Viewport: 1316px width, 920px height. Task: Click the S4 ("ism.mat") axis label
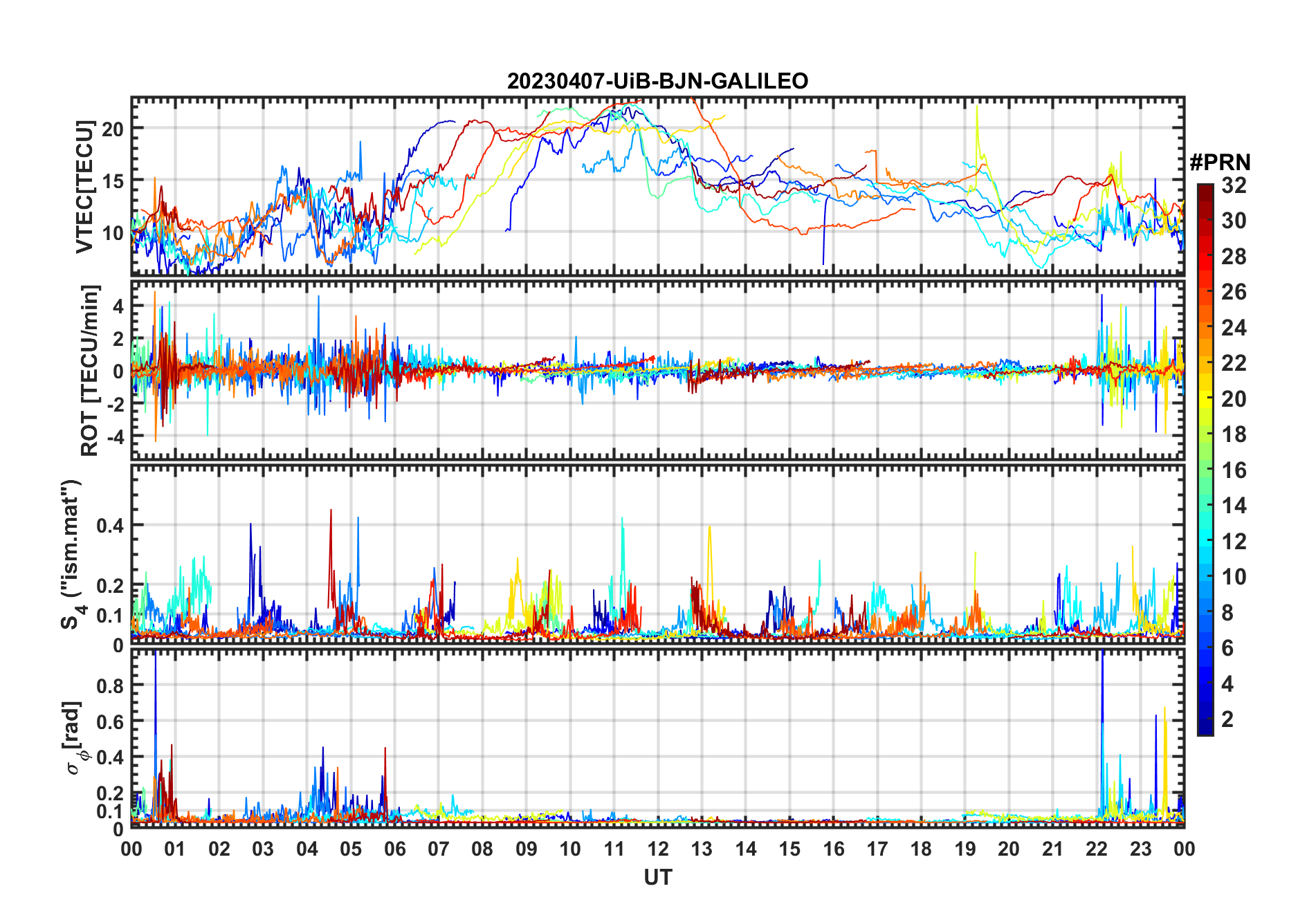[72, 554]
